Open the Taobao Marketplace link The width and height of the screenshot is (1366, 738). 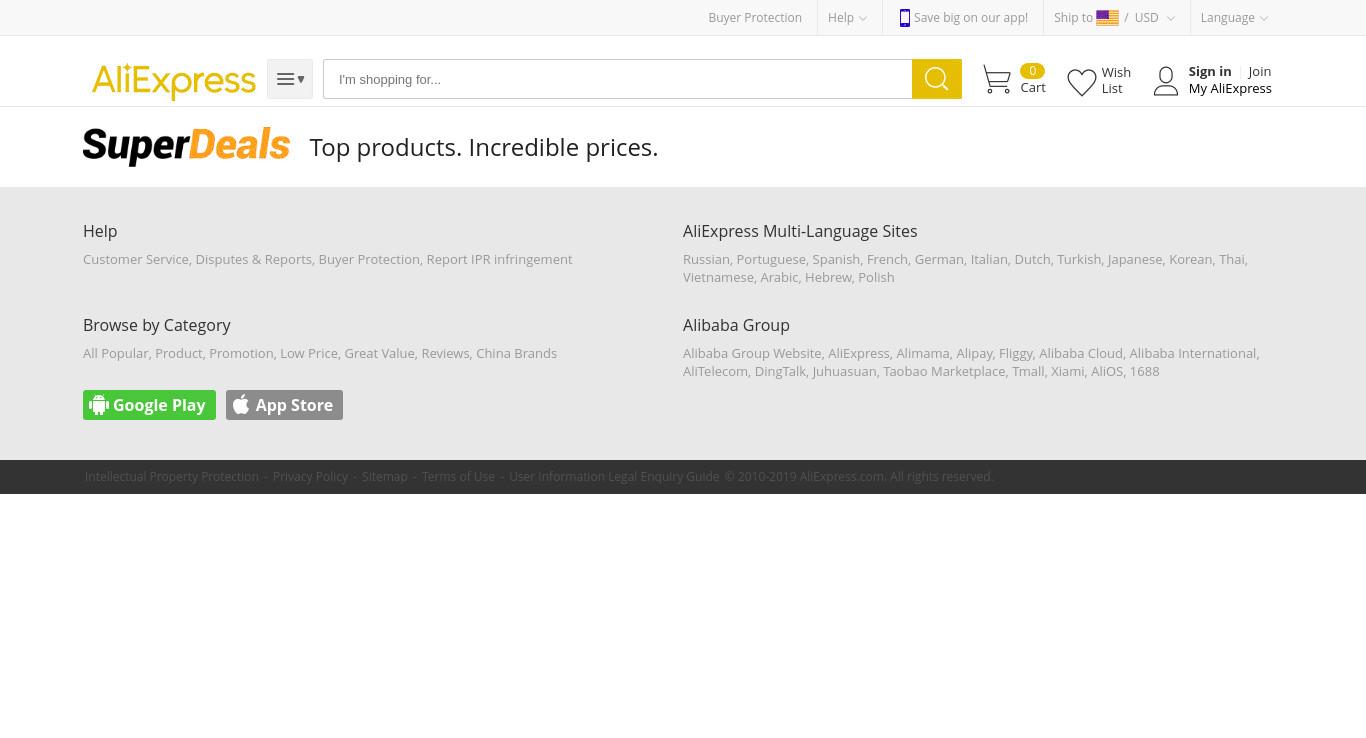(x=944, y=371)
